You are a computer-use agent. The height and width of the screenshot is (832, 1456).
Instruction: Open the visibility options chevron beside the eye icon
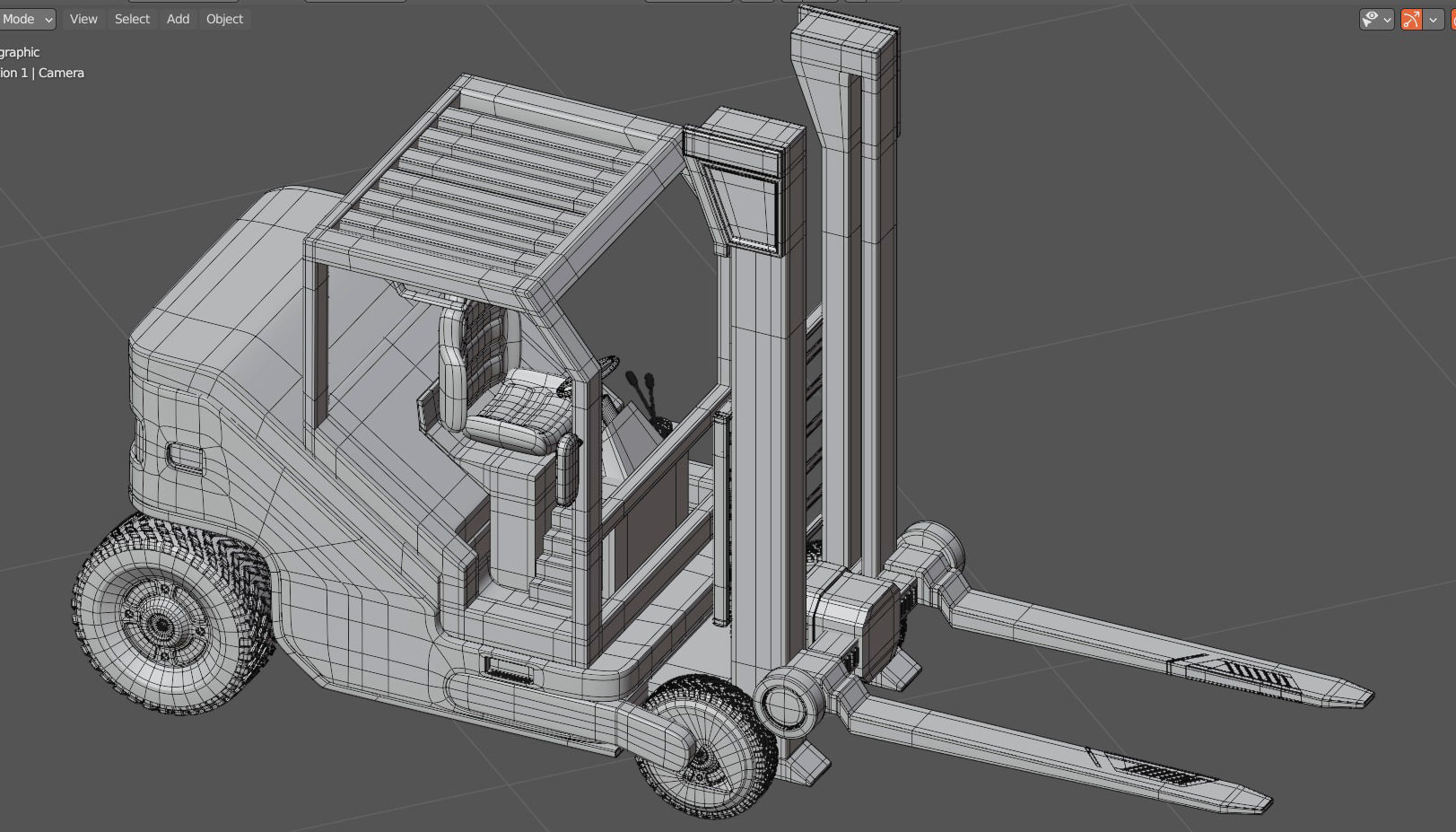1387,18
